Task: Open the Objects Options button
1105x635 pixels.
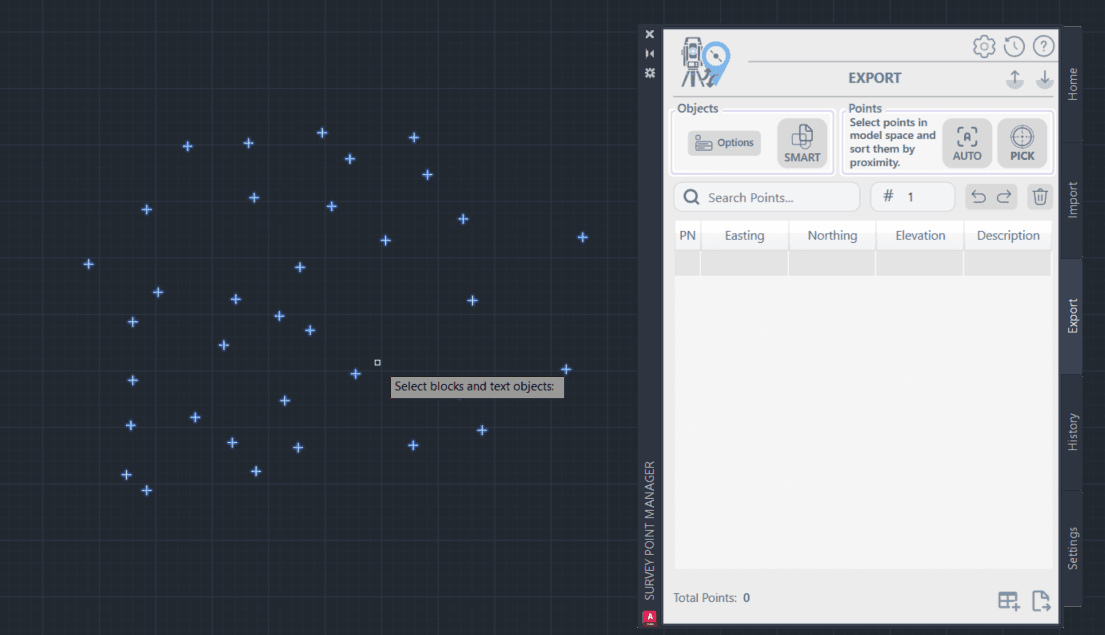Action: pyautogui.click(x=724, y=143)
